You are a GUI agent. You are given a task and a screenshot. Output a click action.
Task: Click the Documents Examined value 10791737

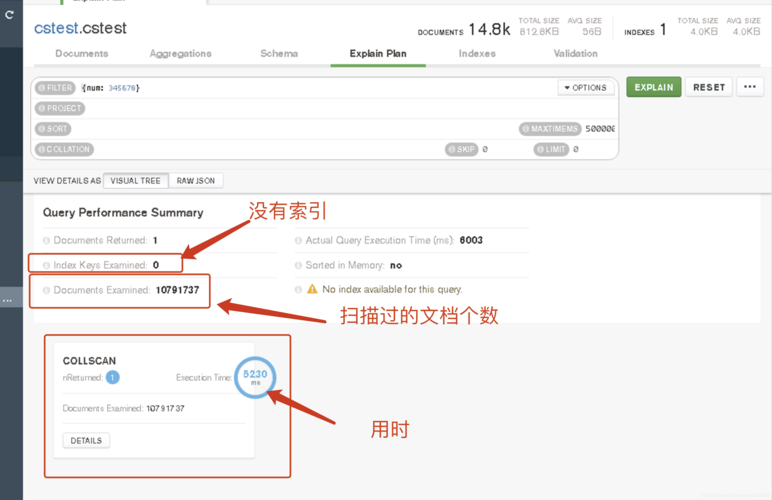click(x=177, y=290)
